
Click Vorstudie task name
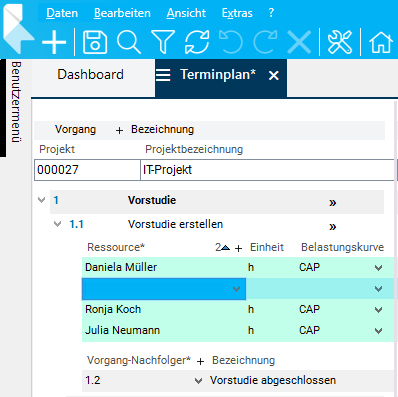coord(152,200)
